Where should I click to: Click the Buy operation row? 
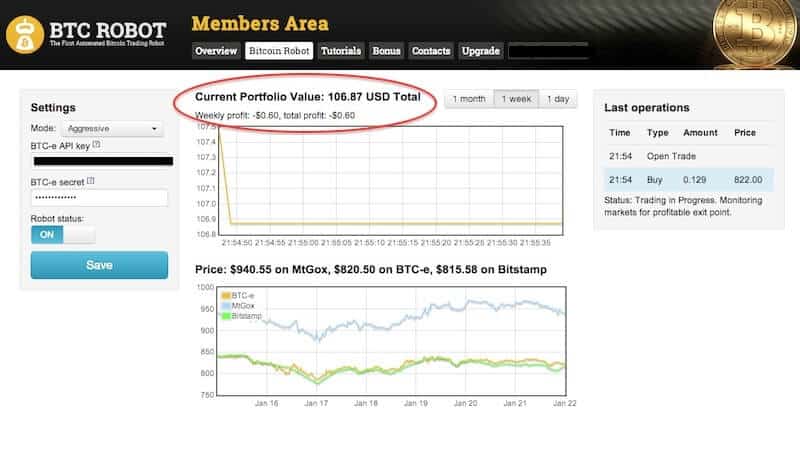point(689,180)
